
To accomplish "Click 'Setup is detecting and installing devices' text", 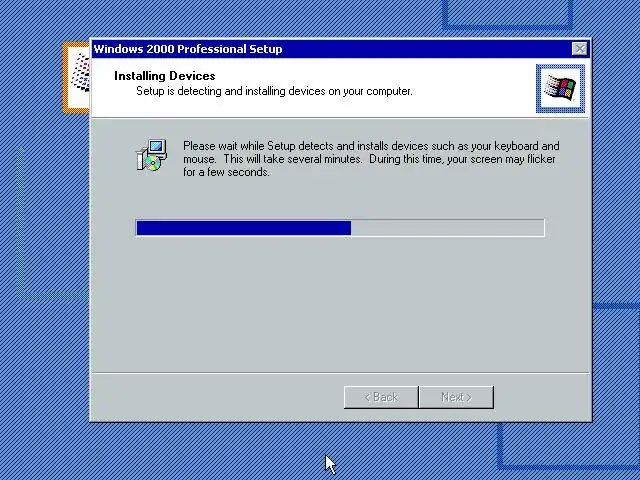I will tap(274, 91).
